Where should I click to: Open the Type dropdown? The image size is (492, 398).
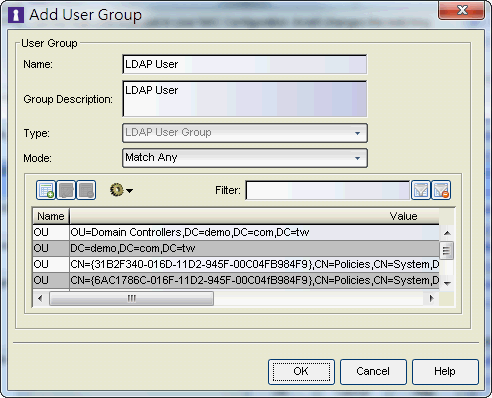click(245, 133)
